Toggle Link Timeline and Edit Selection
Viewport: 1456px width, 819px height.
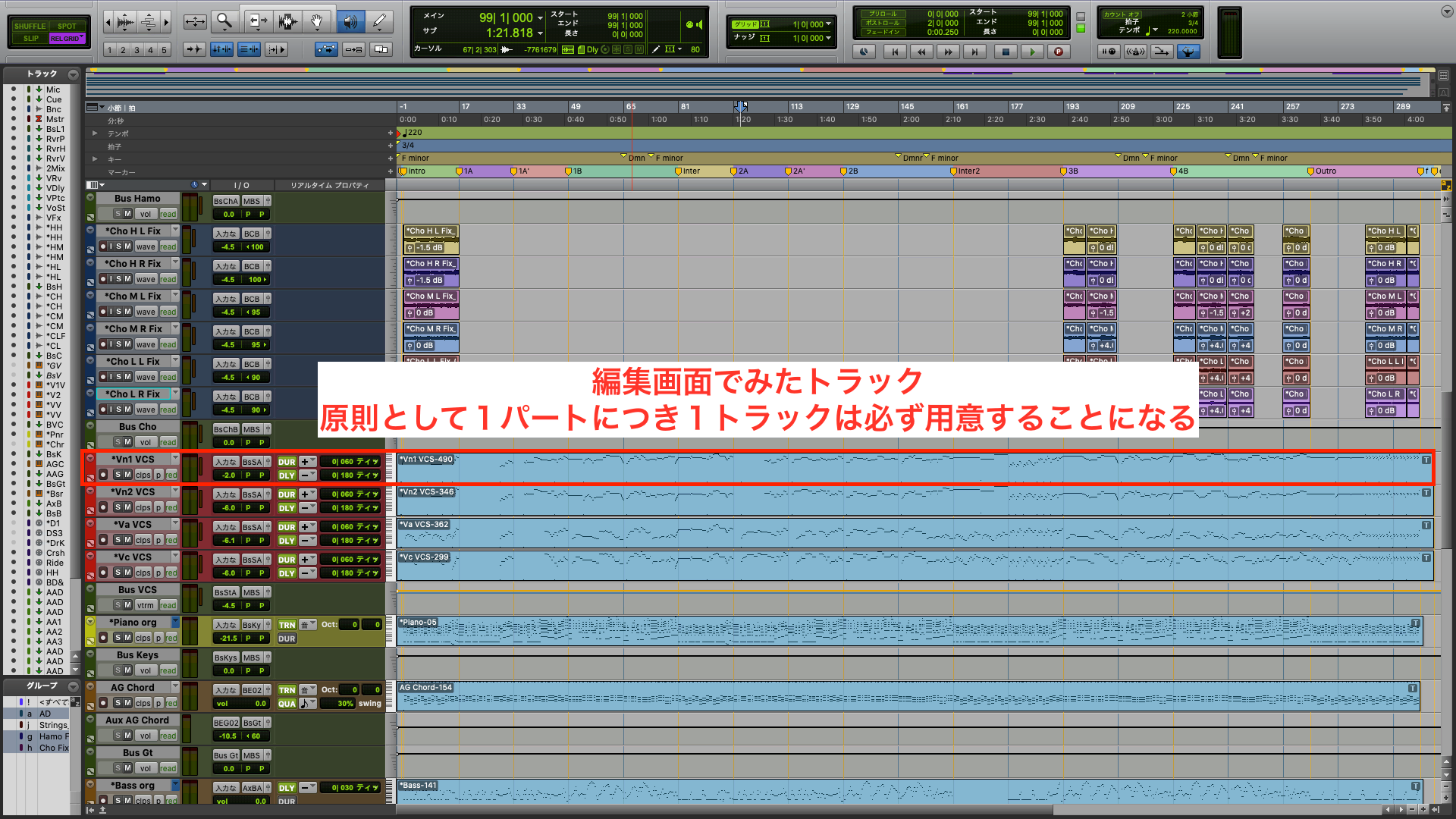point(221,49)
